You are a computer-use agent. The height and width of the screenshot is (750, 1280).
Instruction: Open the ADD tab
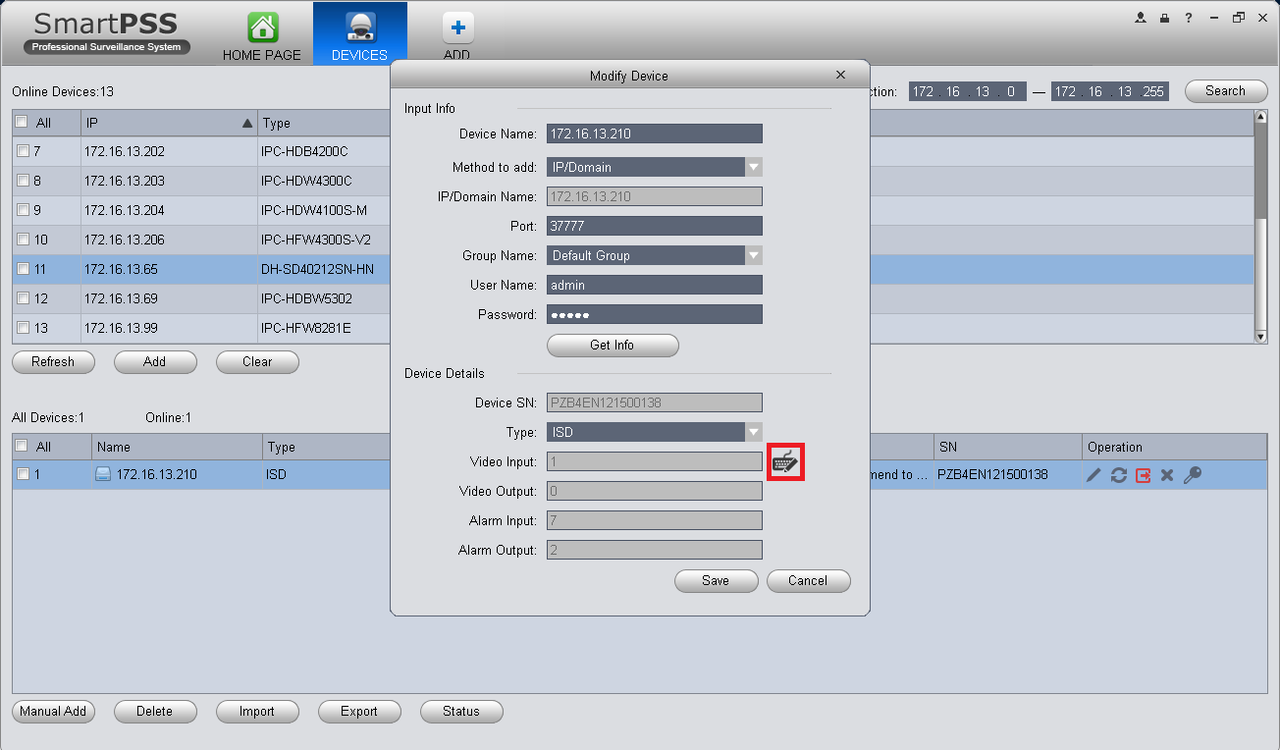[457, 36]
